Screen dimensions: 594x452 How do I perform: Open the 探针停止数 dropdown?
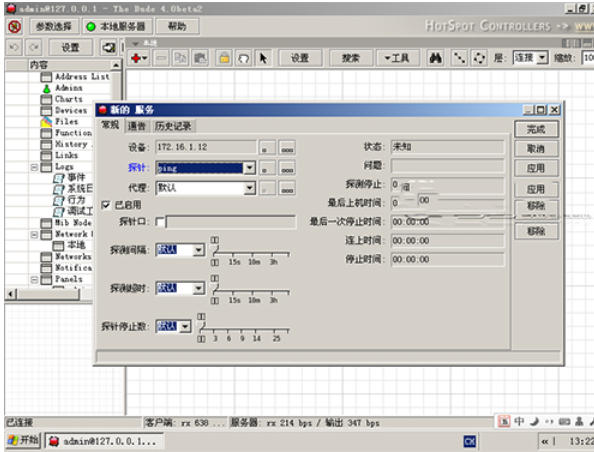point(185,327)
